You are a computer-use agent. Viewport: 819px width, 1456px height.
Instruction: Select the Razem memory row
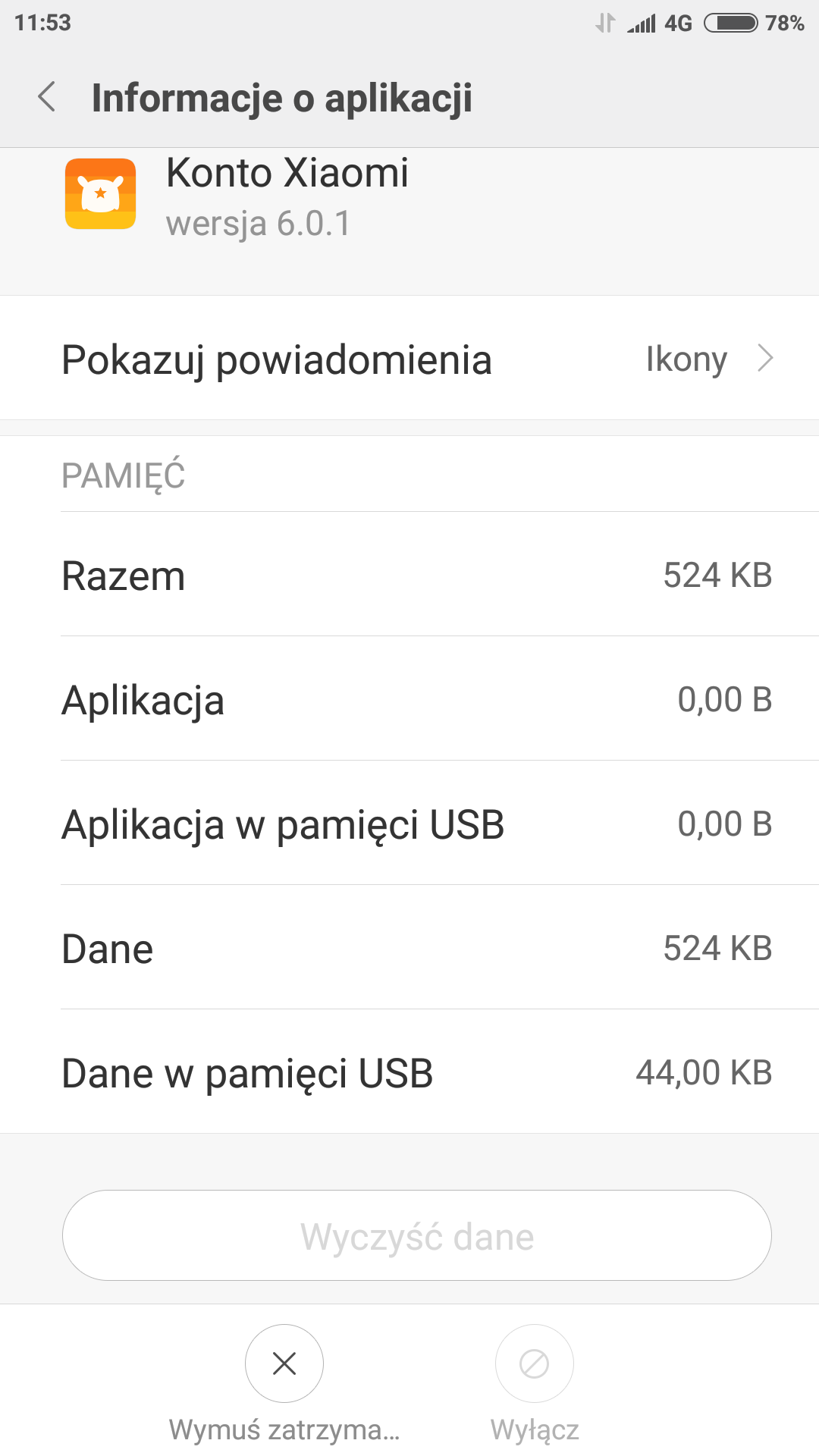pos(409,575)
